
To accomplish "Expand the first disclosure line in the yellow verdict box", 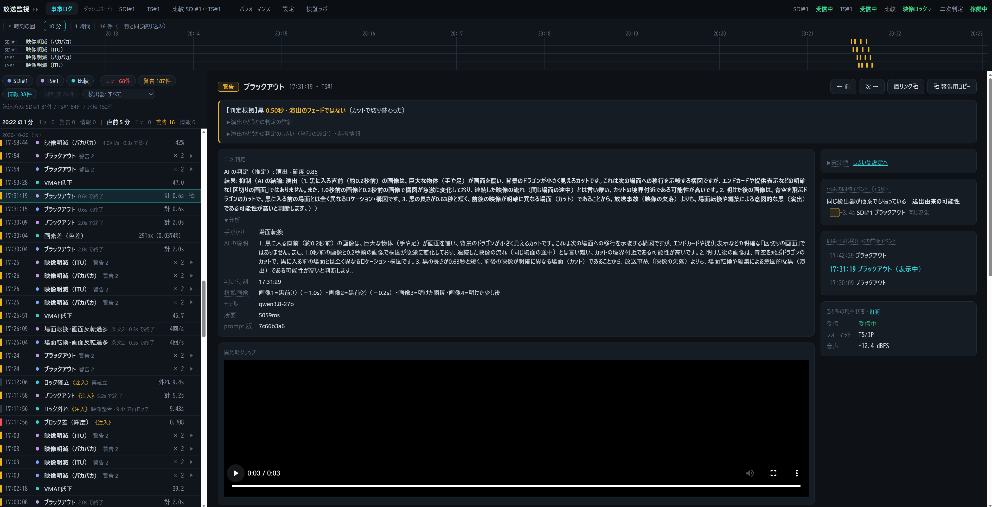I will click(259, 122).
